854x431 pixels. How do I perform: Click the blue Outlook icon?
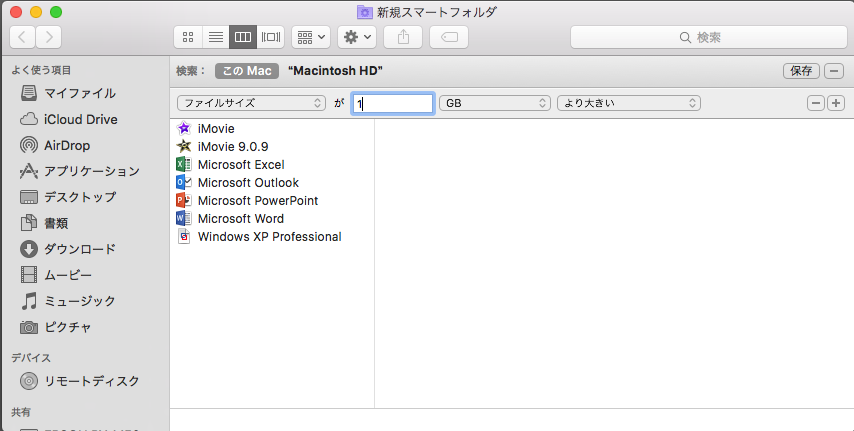pos(184,182)
